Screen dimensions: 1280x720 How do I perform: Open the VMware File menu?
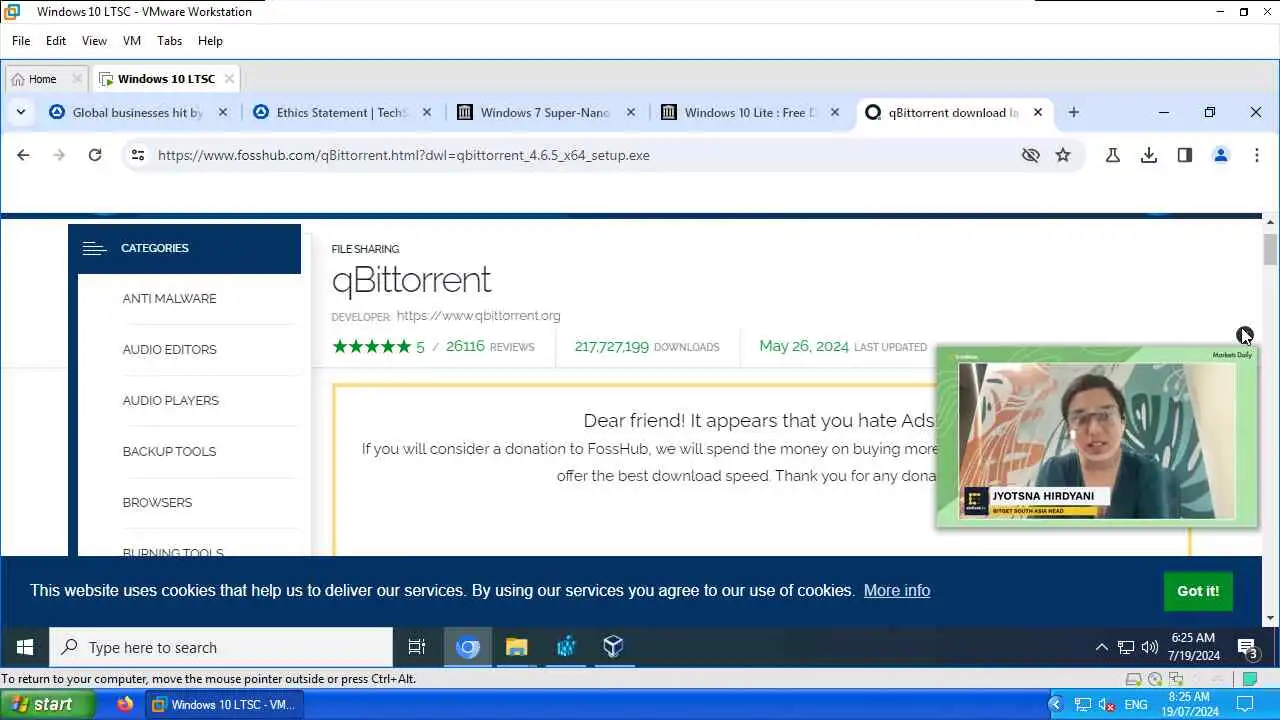pos(21,41)
